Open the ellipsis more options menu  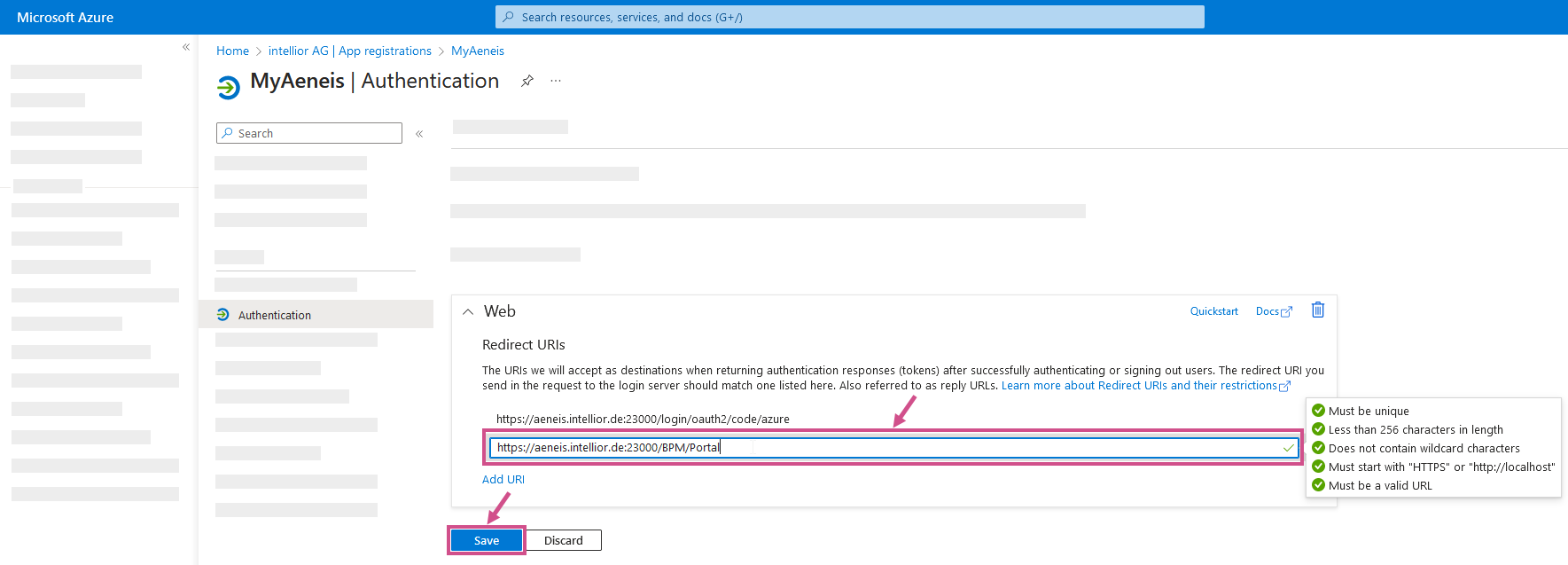click(556, 81)
